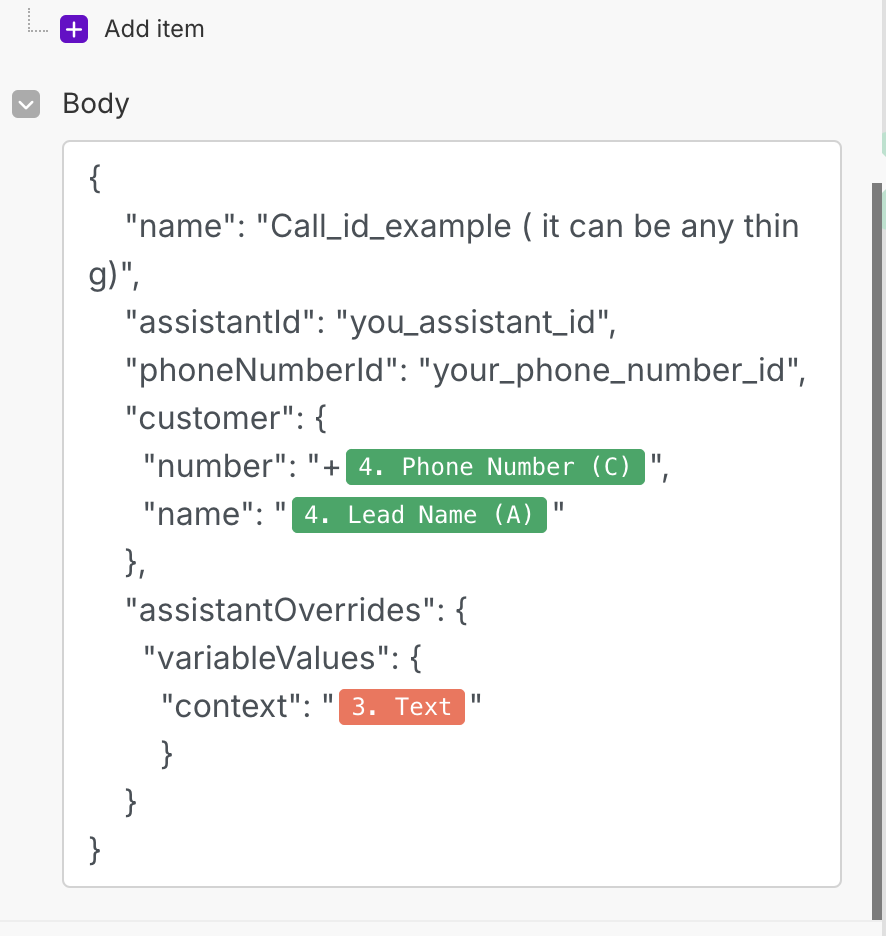
Task: Select the green Lead Name (A) variable pill
Action: click(419, 515)
